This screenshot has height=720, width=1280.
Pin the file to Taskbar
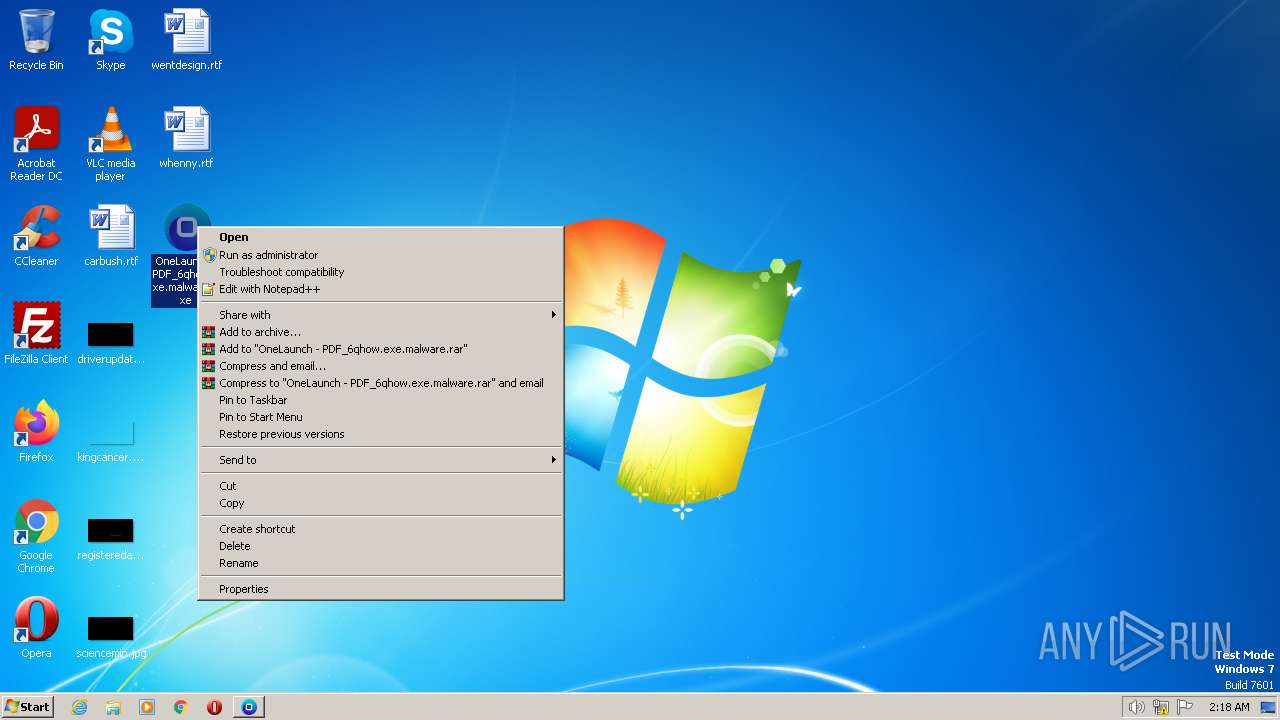pyautogui.click(x=381, y=400)
